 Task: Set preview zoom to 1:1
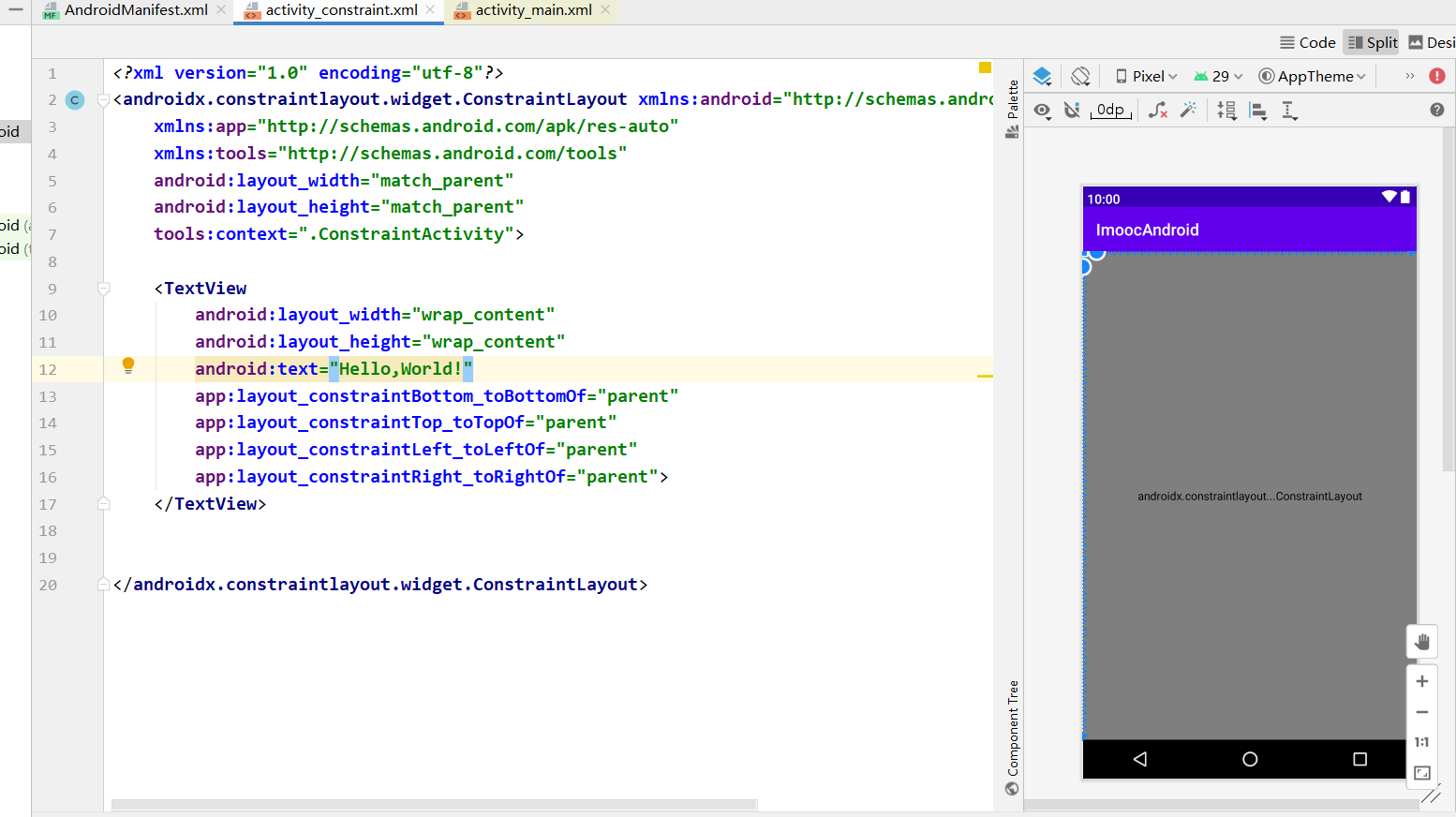pyautogui.click(x=1422, y=742)
